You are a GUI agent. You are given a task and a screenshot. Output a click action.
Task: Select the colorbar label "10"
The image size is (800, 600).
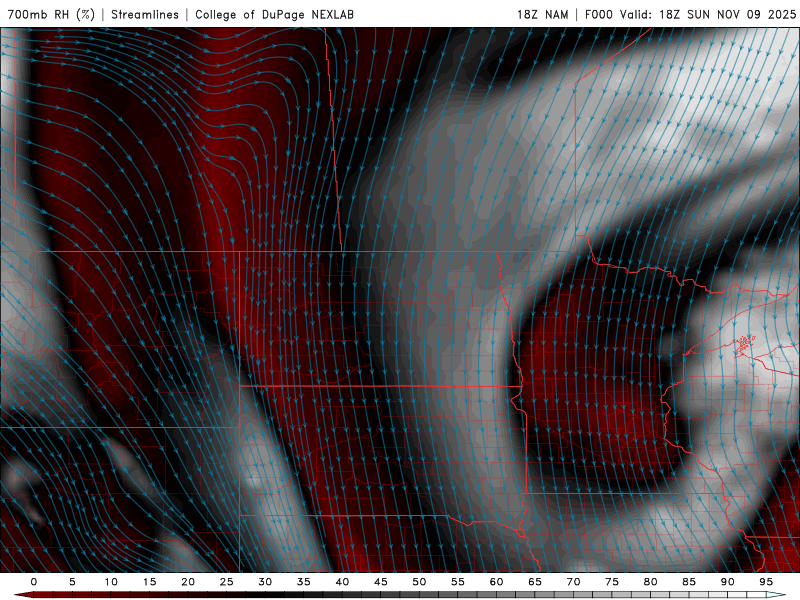pos(111,582)
